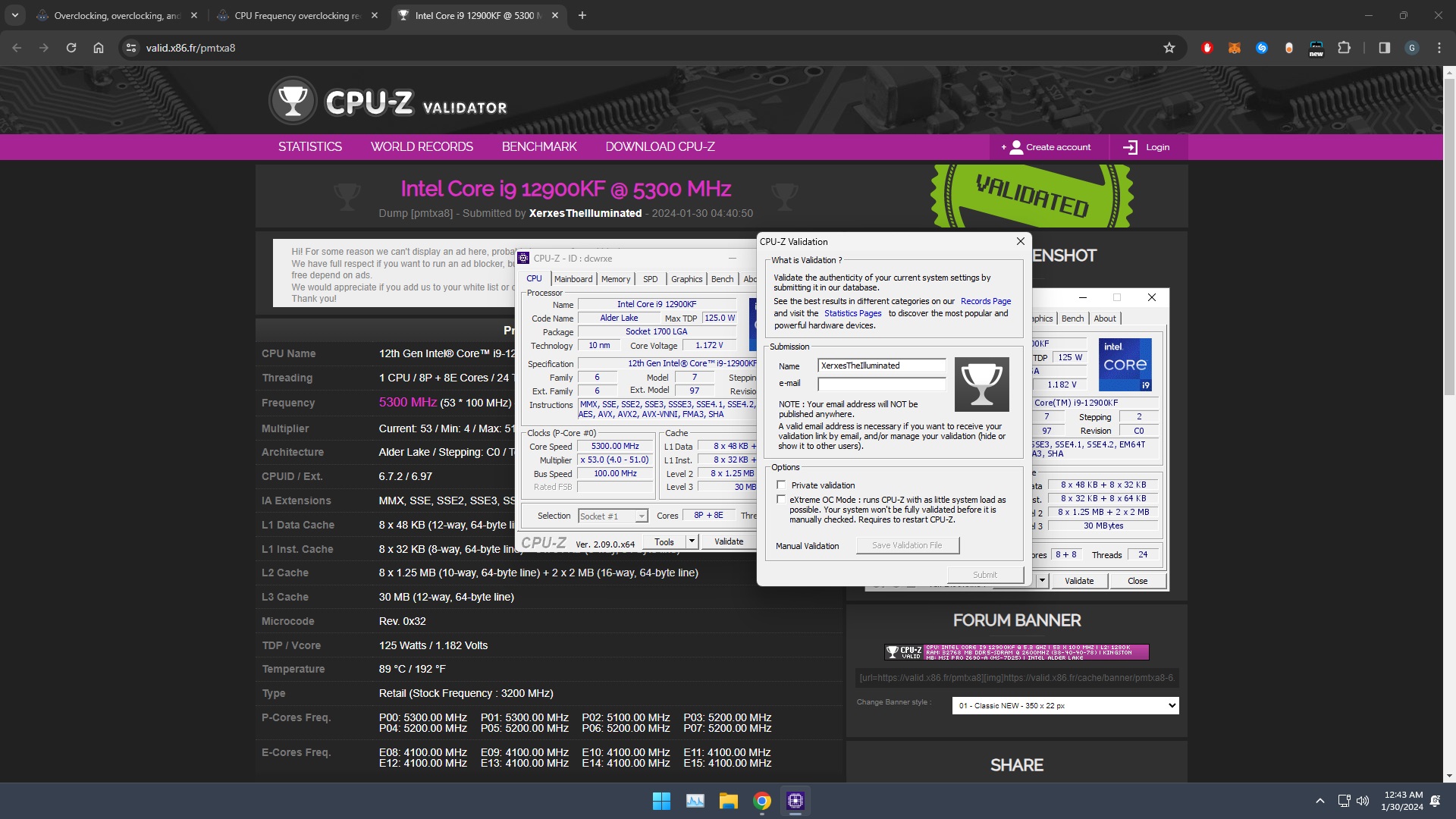The image size is (1456, 819).
Task: Switch to CPU Frequency overclocking browser tab
Action: click(x=297, y=15)
